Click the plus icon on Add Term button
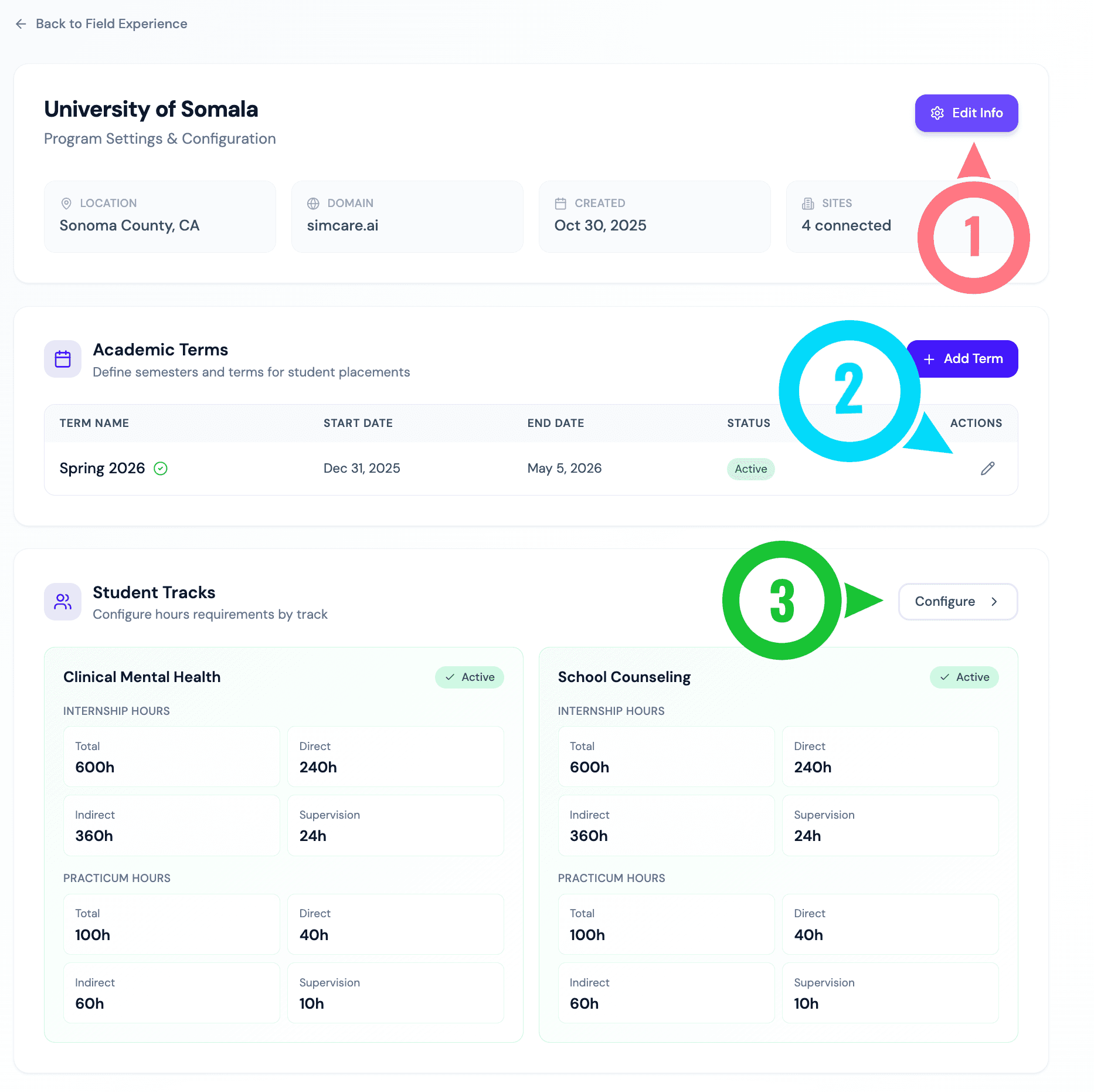Viewport: 1094px width, 1092px height. point(929,358)
